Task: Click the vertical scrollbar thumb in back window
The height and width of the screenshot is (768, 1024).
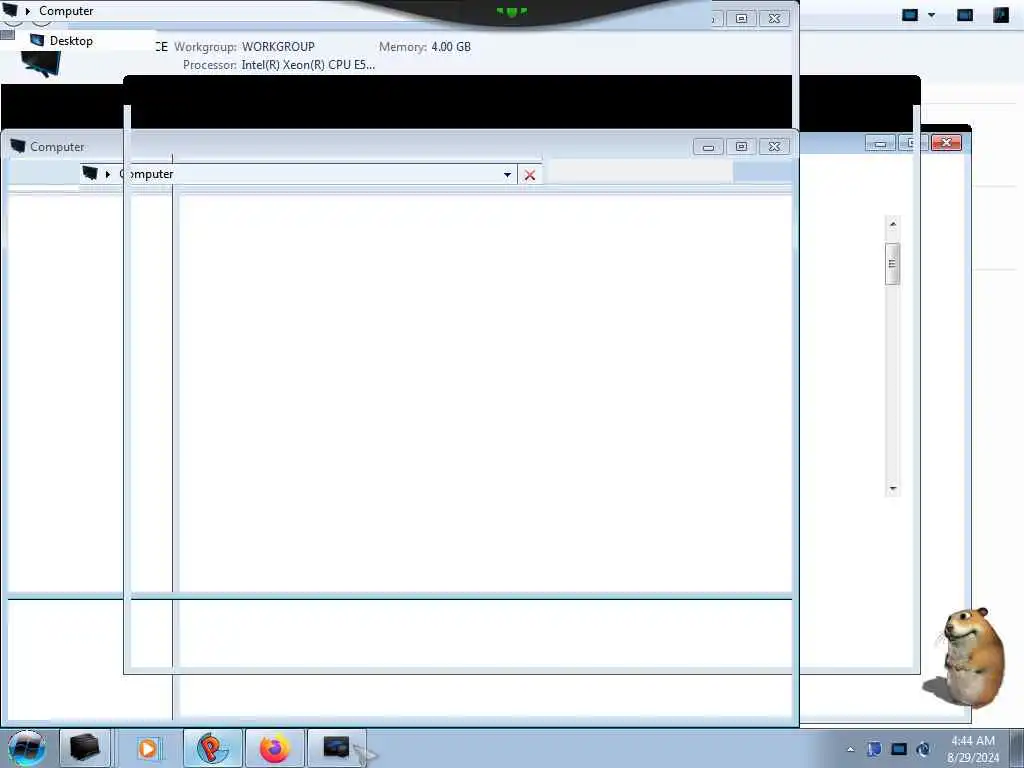Action: pos(893,264)
